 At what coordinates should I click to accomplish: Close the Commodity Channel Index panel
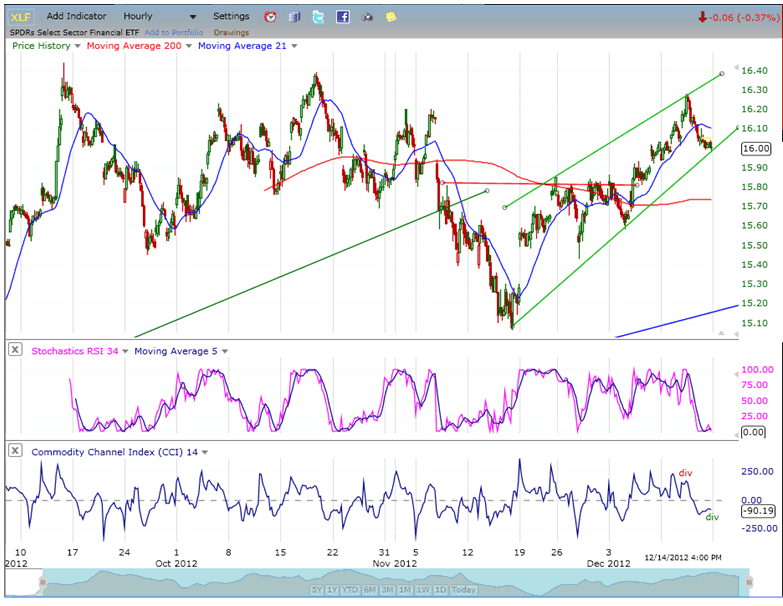pos(15,452)
